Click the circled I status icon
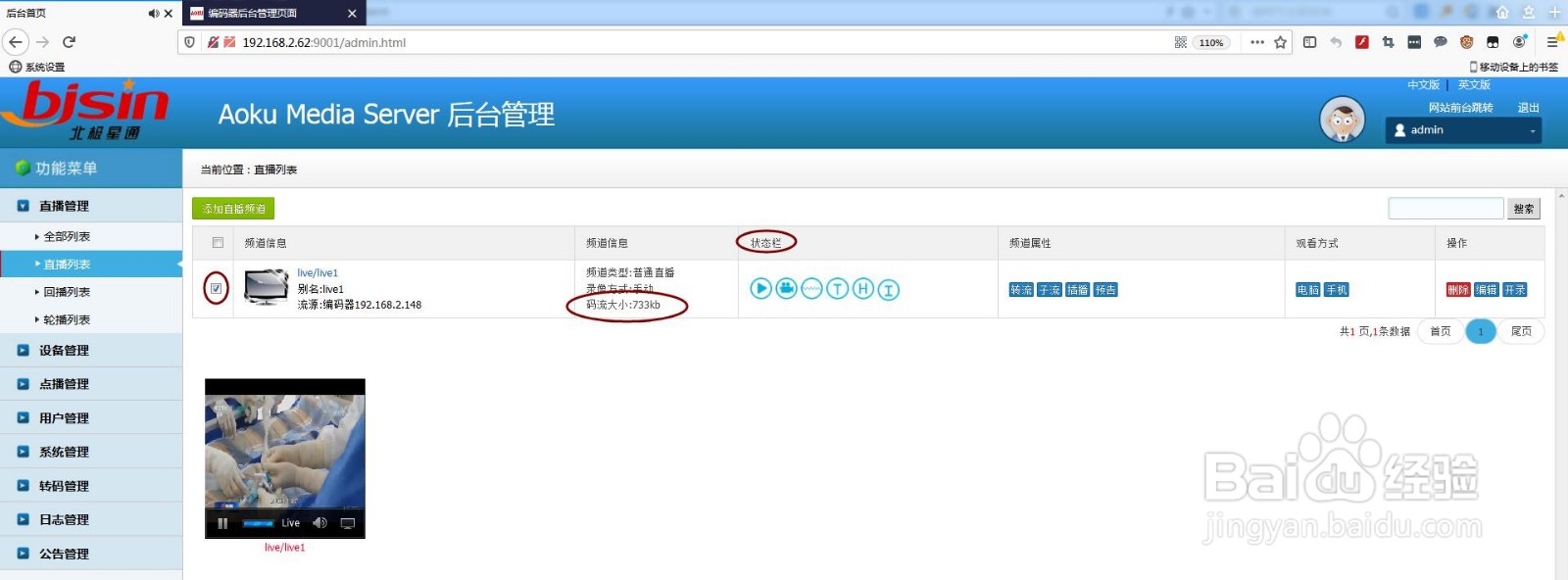 coord(888,290)
